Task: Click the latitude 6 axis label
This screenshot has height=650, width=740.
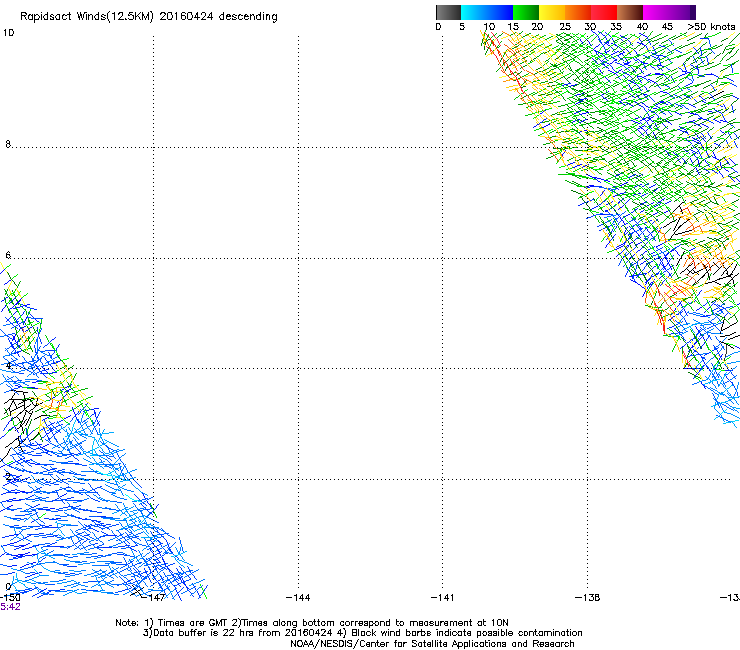Action: point(8,255)
